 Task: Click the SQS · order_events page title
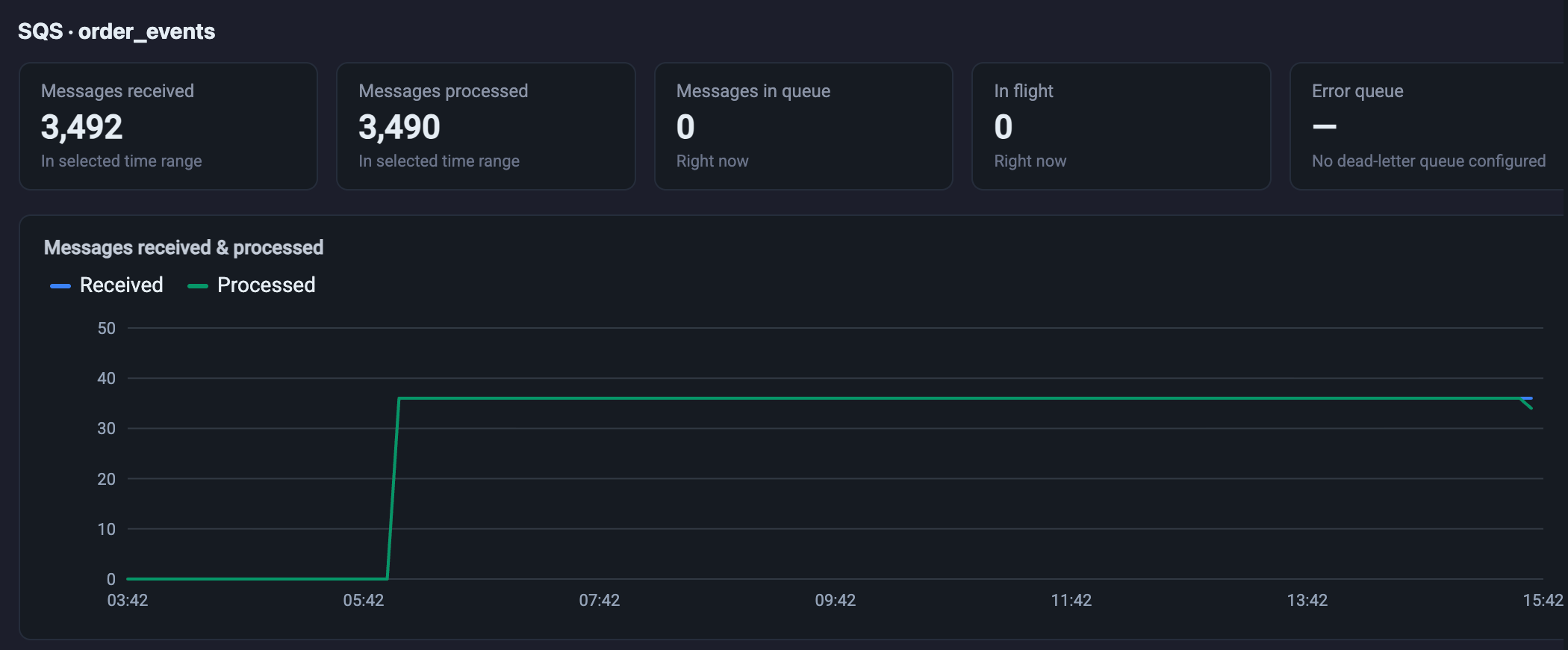116,31
